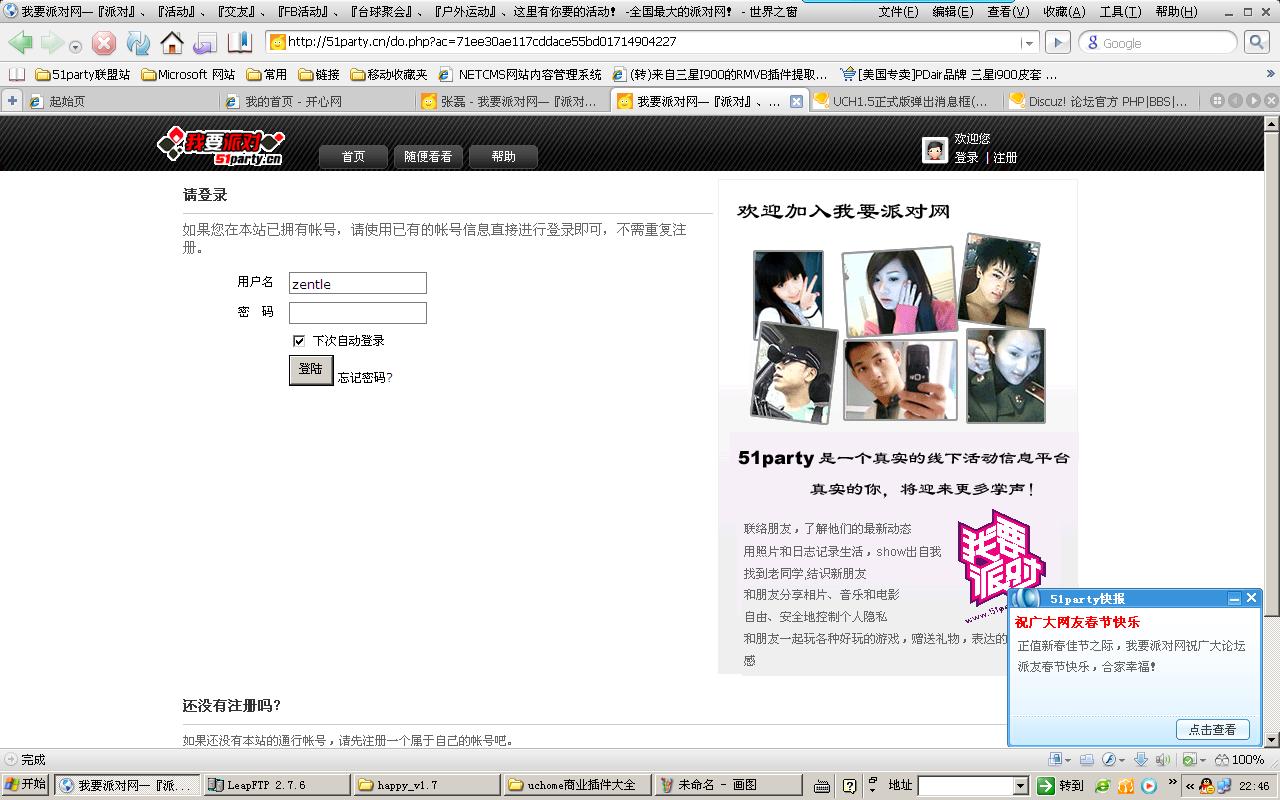This screenshot has width=1280, height=800.
Task: Go back with the green back arrow
Action: [21, 43]
